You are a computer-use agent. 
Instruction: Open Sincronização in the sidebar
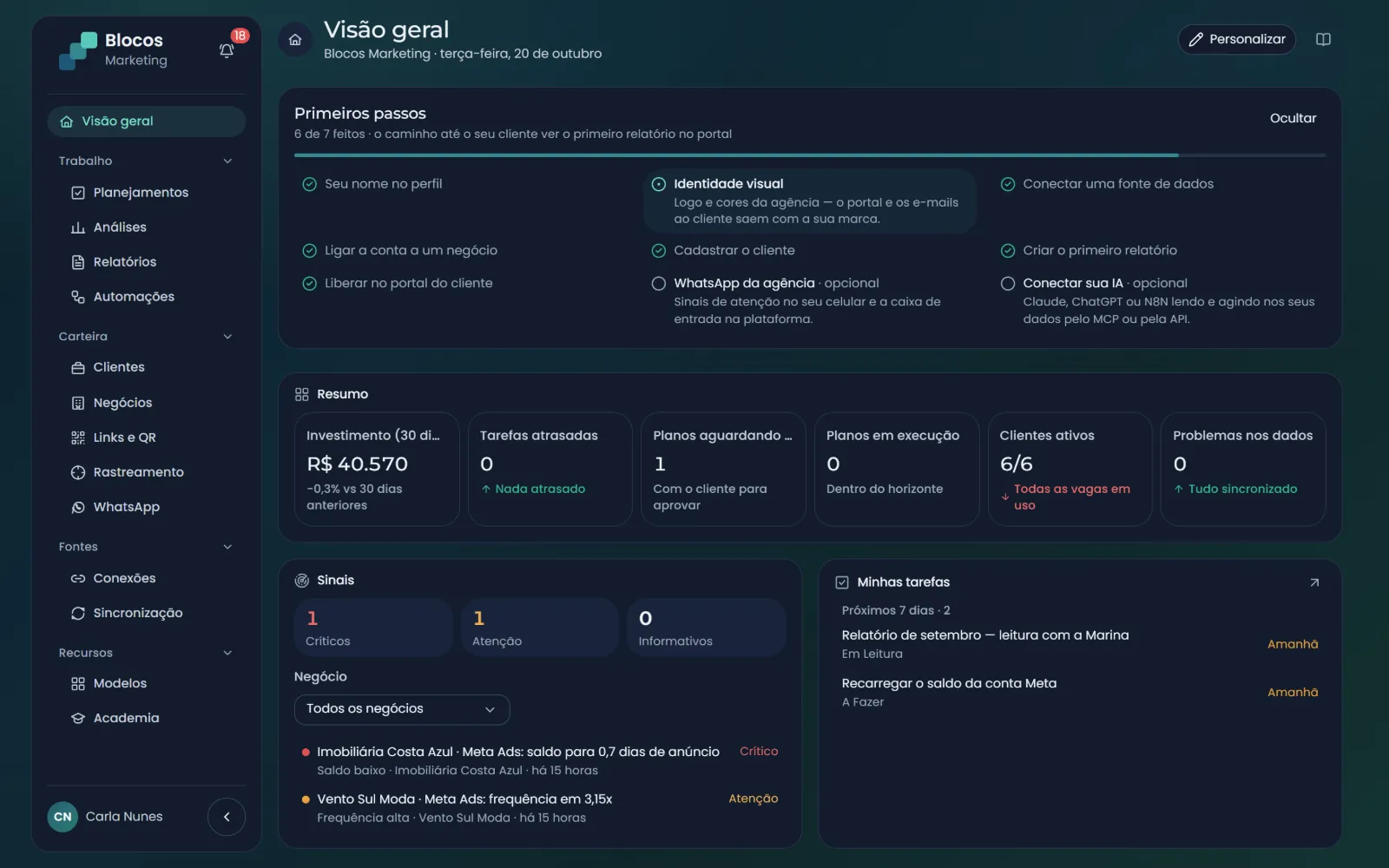click(x=146, y=613)
